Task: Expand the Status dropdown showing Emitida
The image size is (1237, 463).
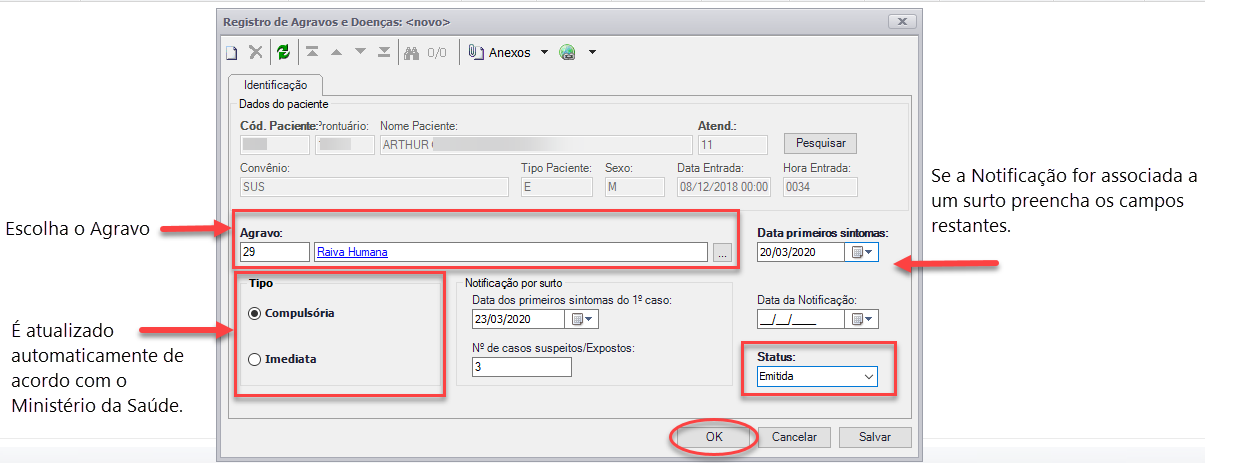Action: pyautogui.click(x=868, y=377)
